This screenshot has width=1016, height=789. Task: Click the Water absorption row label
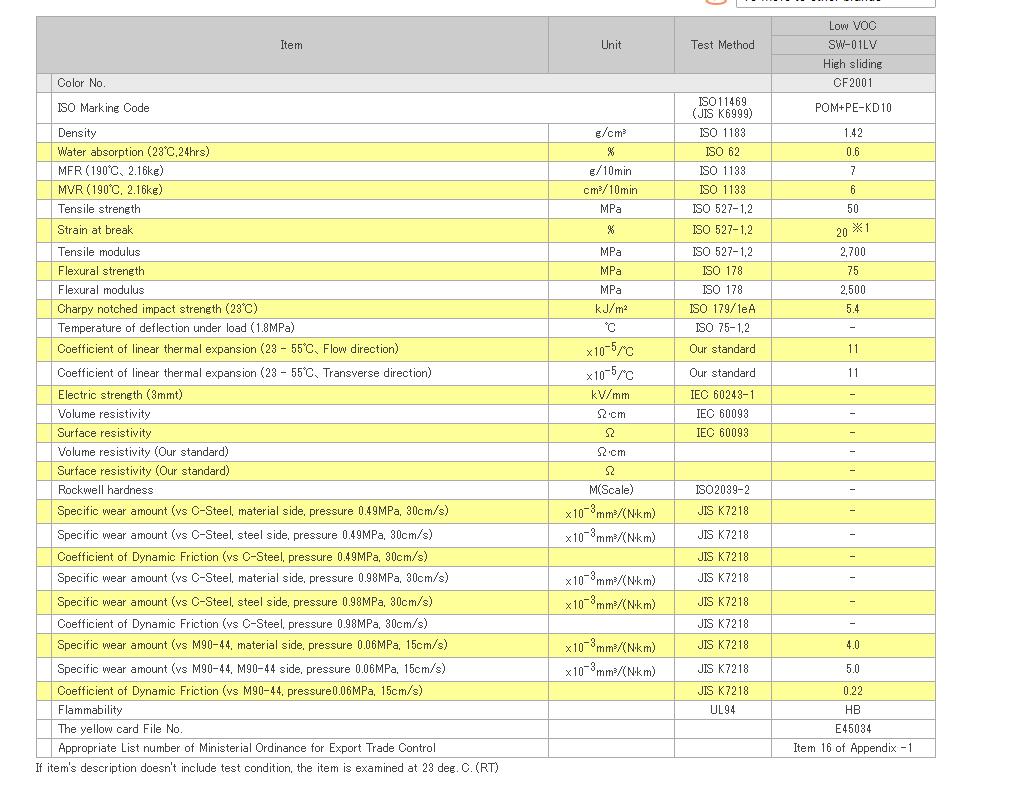point(133,152)
